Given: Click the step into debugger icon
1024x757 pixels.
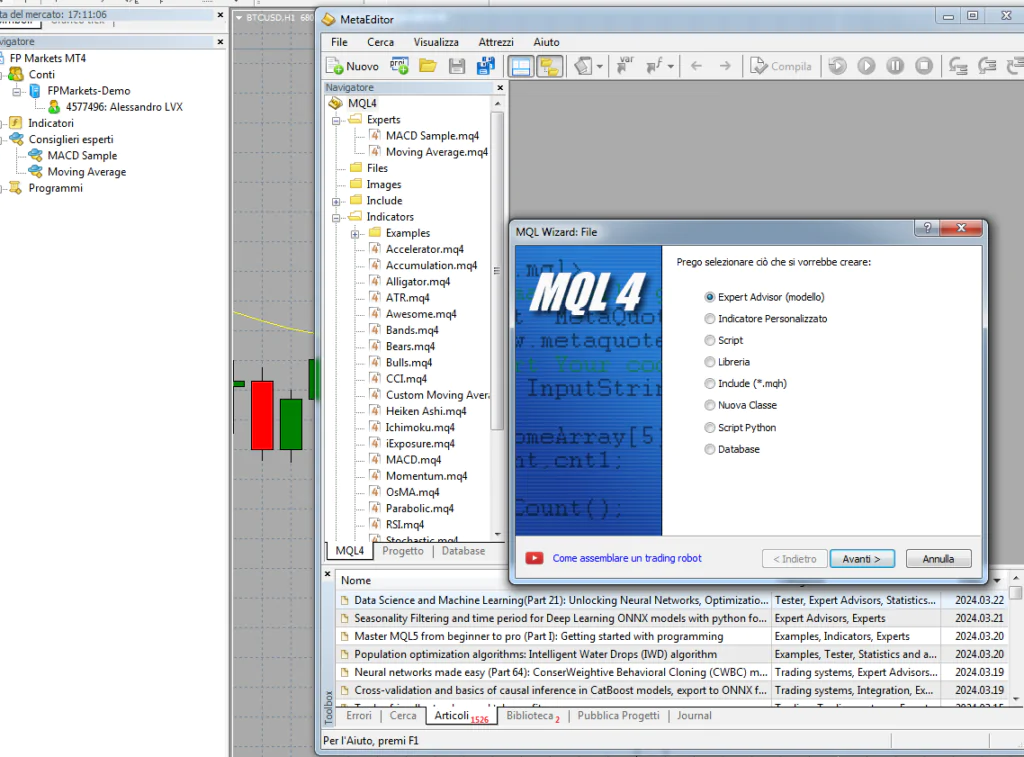Looking at the screenshot, I should click(x=958, y=66).
